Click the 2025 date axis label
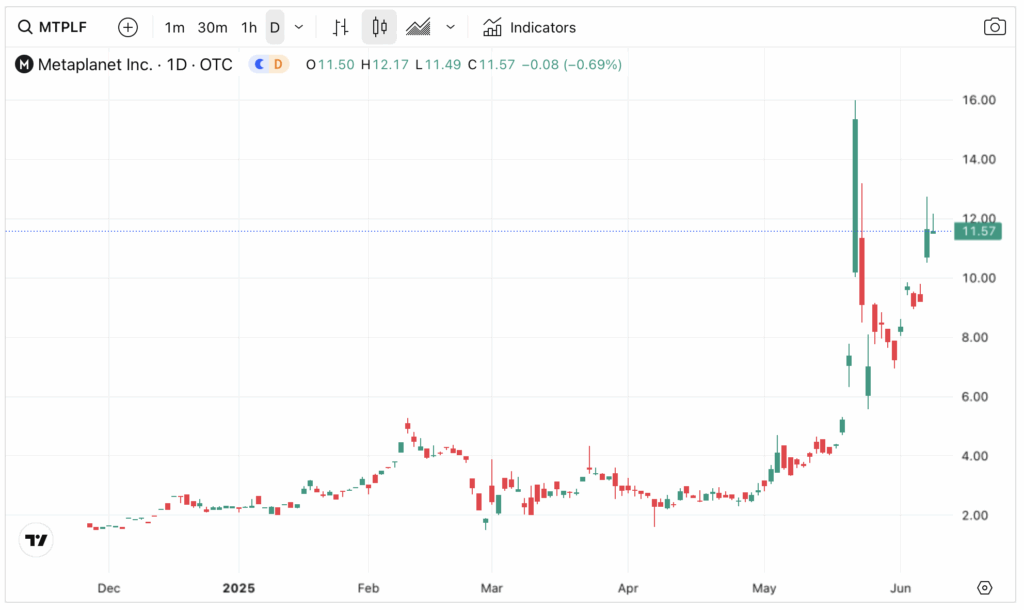This screenshot has height=610, width=1024. click(x=238, y=588)
